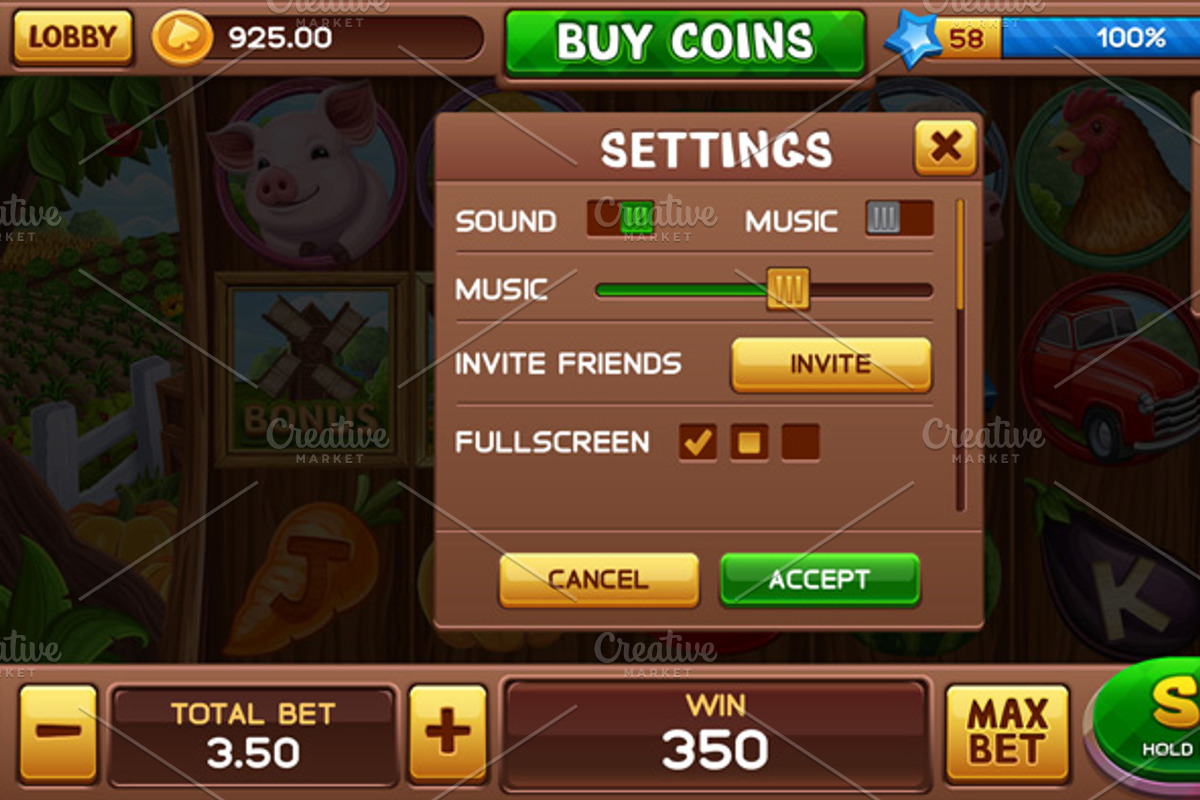
Task: Click the windmill Bonus symbol
Action: click(x=313, y=369)
